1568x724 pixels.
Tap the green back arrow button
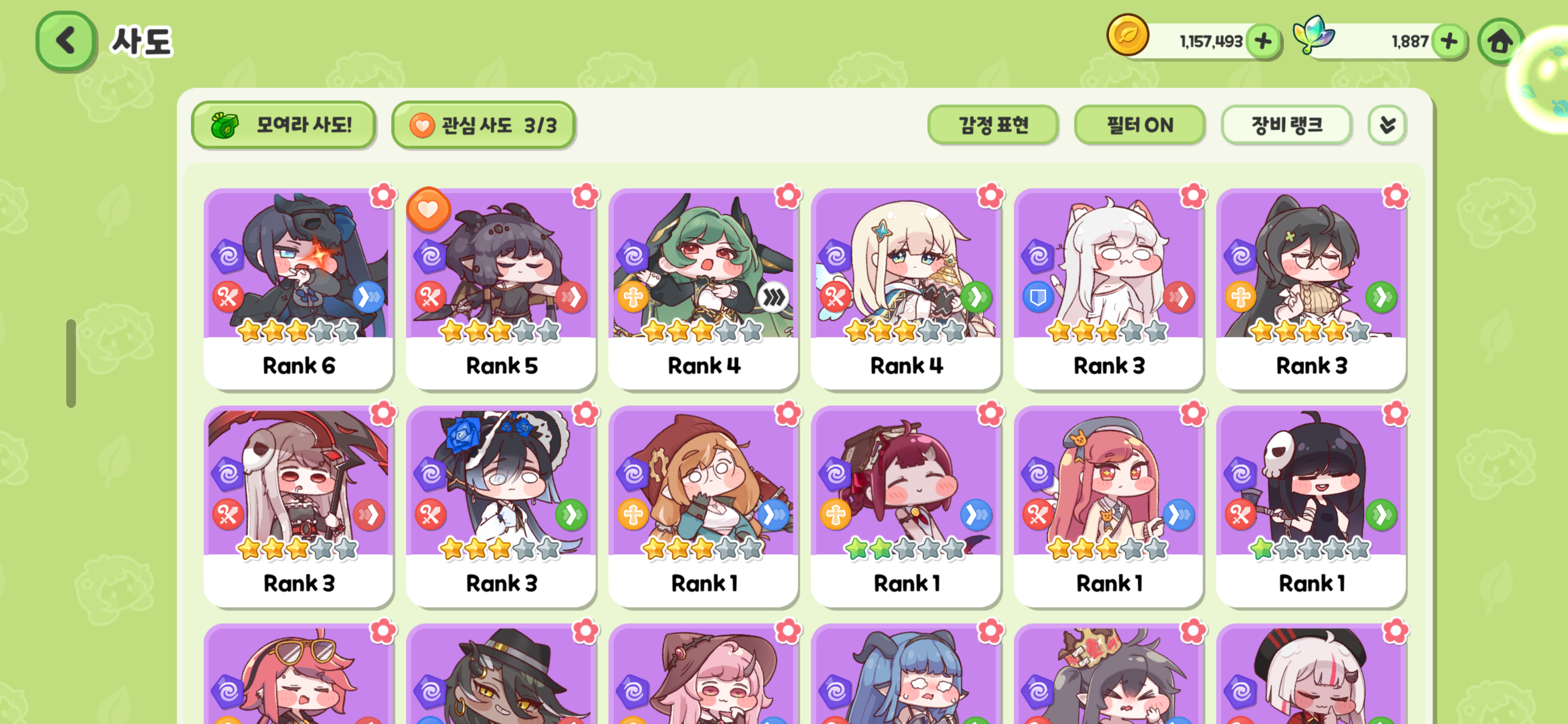click(66, 41)
